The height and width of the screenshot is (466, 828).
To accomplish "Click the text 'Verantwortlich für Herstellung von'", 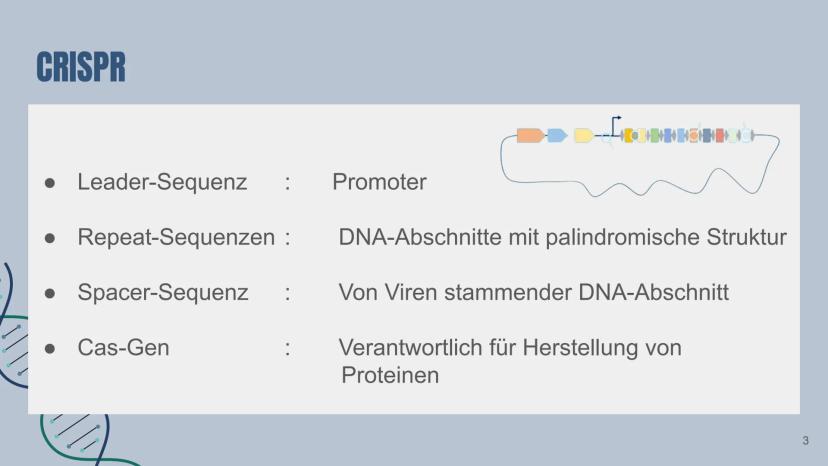I will tap(510, 348).
